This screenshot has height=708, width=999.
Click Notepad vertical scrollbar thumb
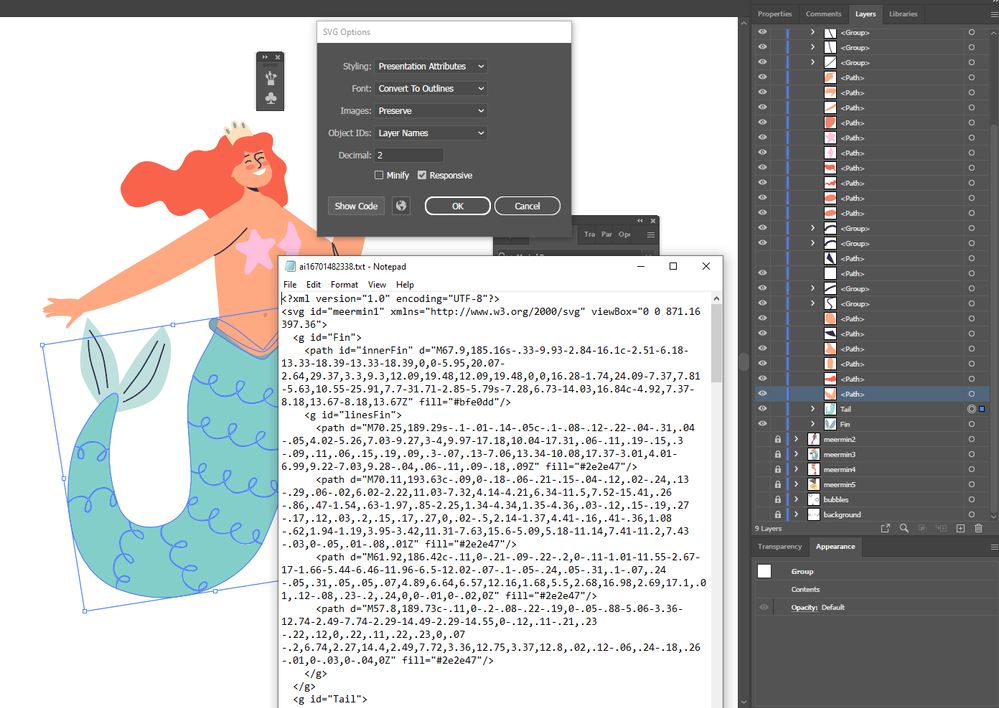(716, 343)
